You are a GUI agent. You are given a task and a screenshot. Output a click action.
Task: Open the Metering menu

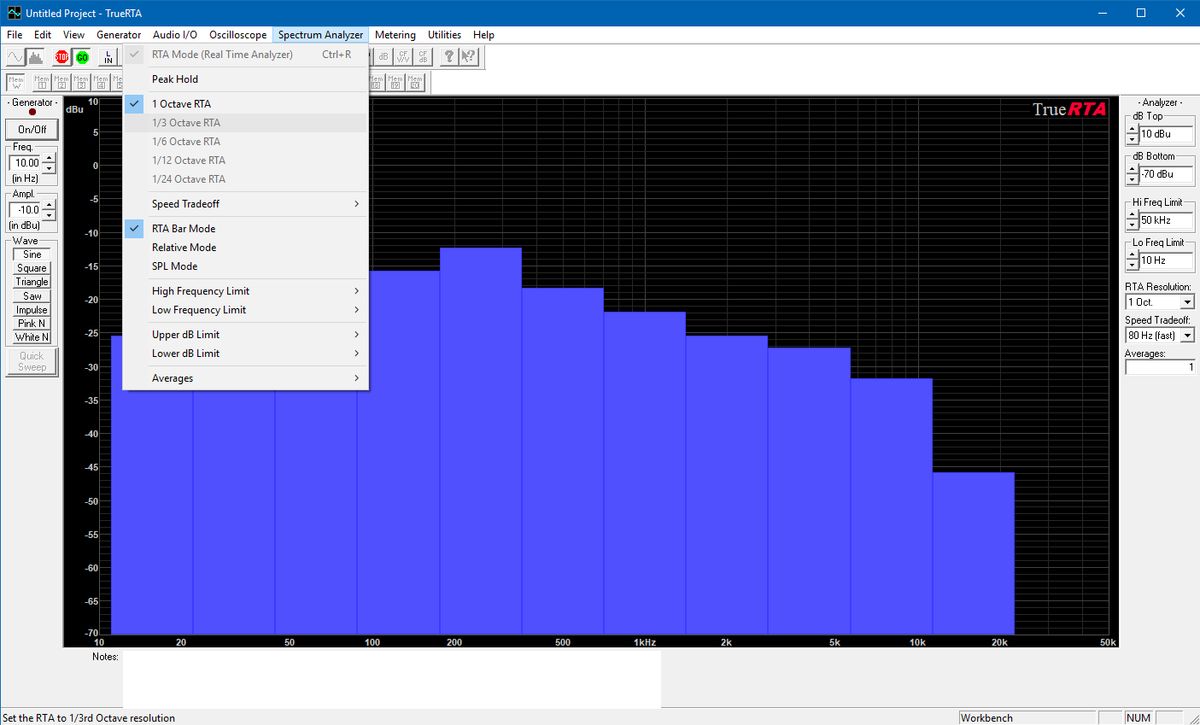click(395, 35)
